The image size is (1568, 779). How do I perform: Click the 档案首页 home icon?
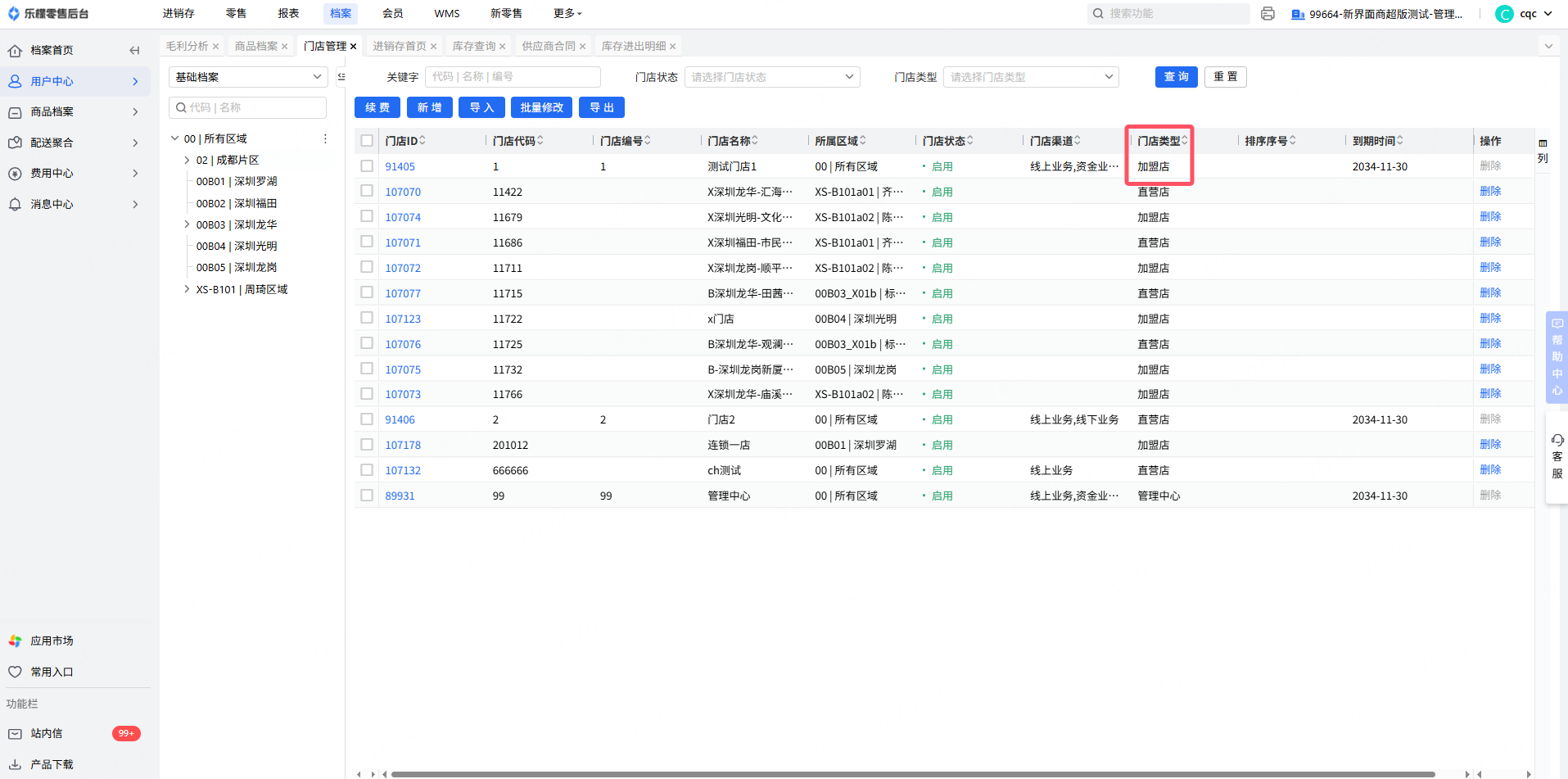[x=15, y=51]
